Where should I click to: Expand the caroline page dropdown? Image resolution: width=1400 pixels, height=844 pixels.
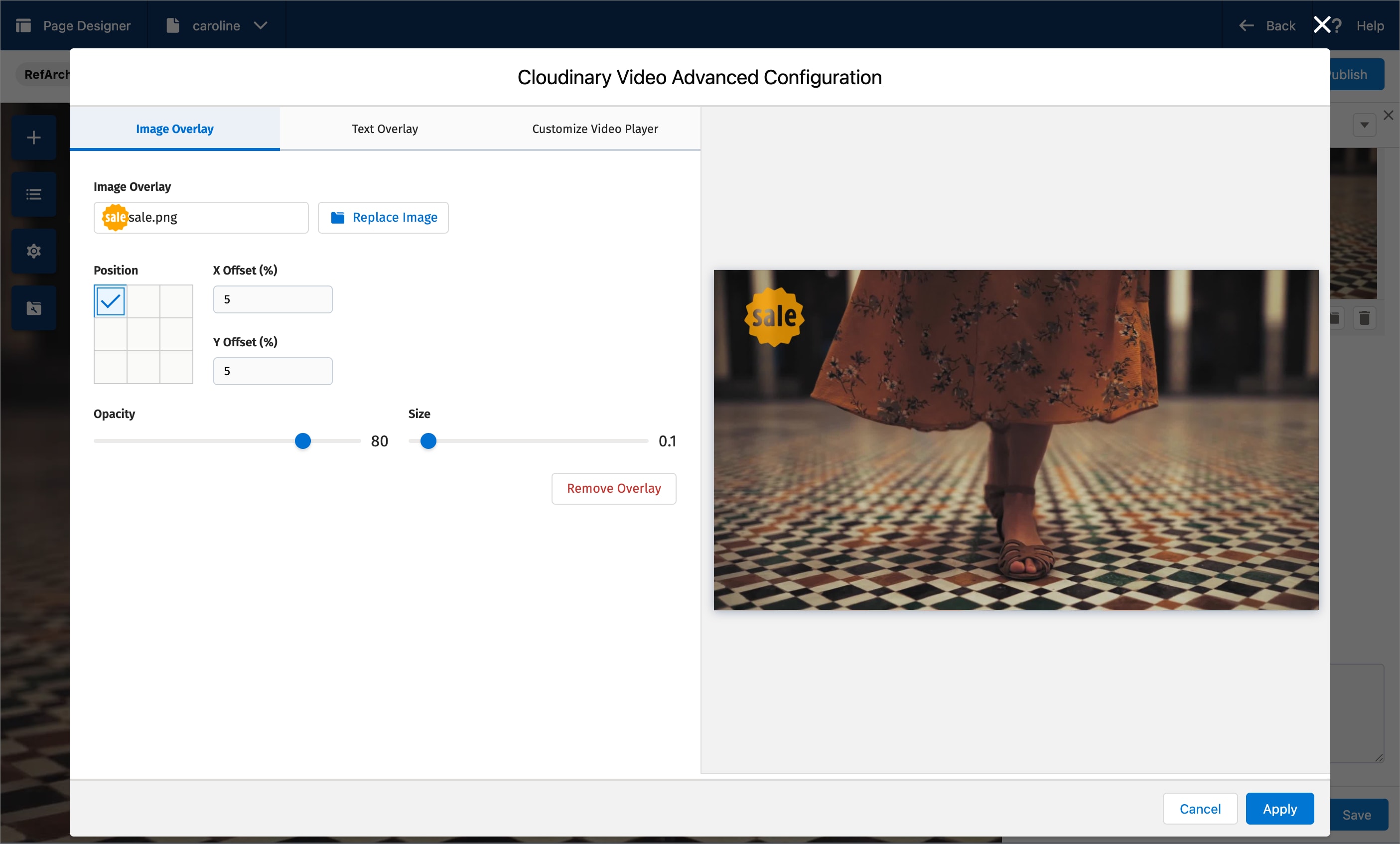pyautogui.click(x=262, y=25)
